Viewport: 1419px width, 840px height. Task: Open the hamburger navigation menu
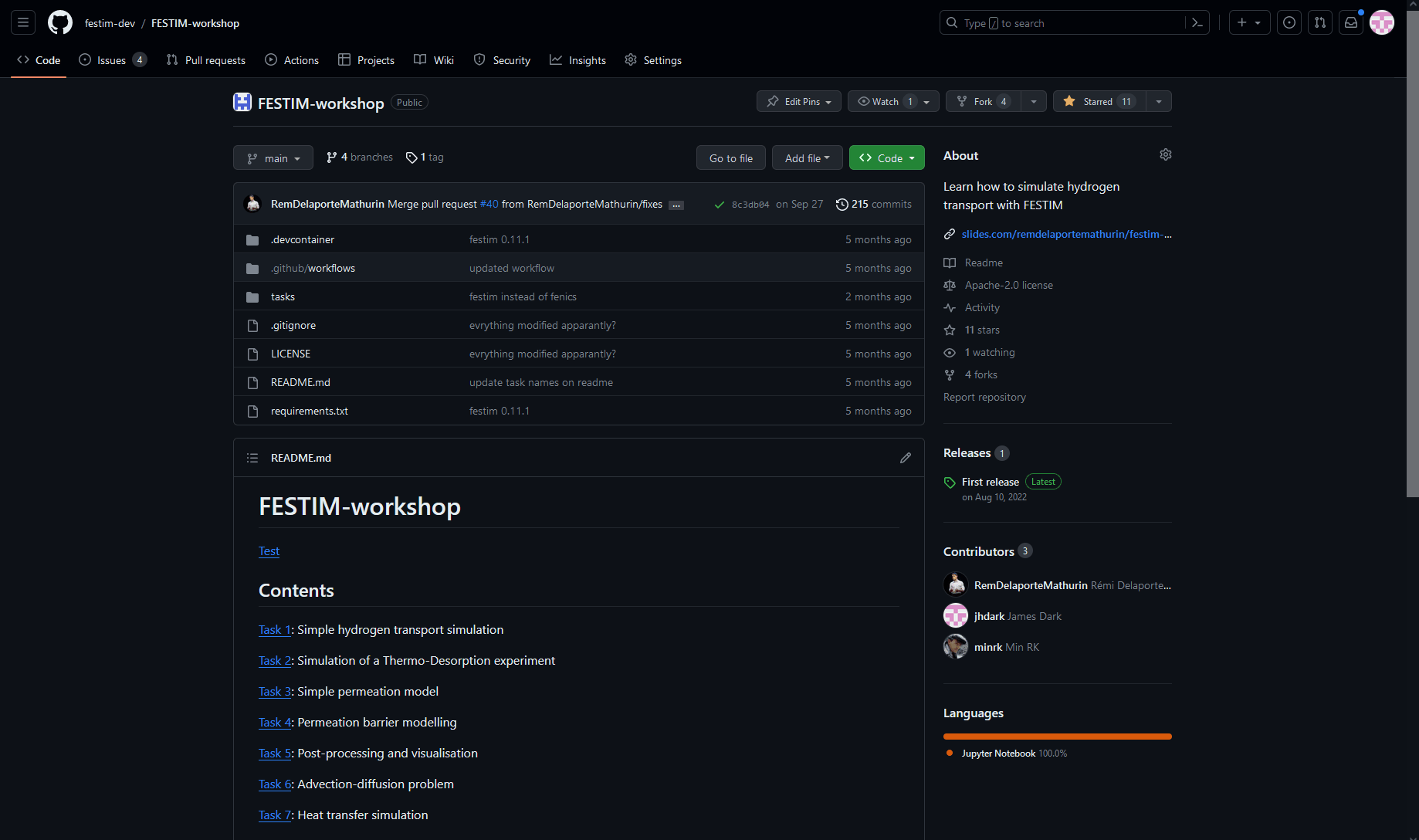[x=23, y=23]
